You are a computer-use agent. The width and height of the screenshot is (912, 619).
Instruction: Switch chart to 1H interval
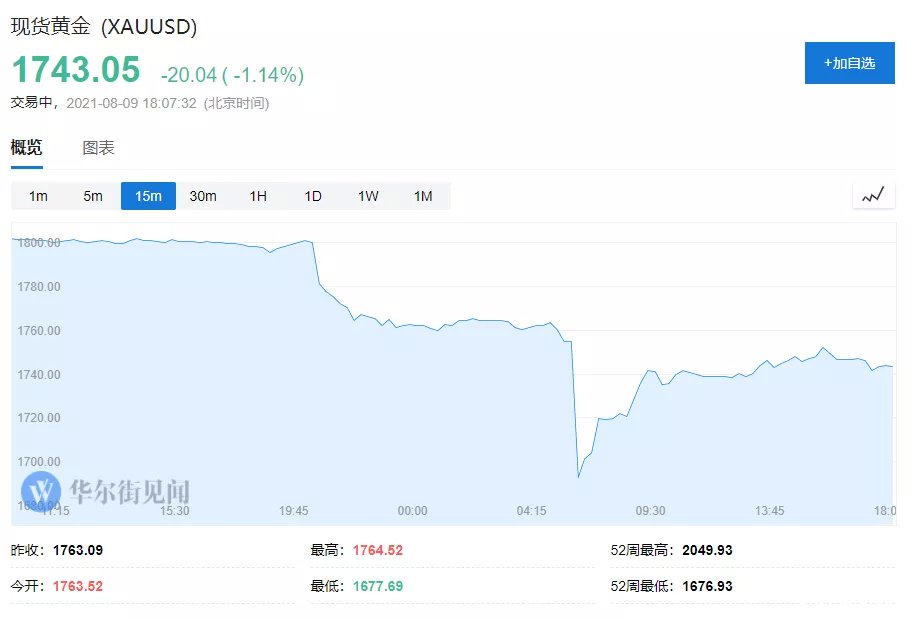[258, 196]
